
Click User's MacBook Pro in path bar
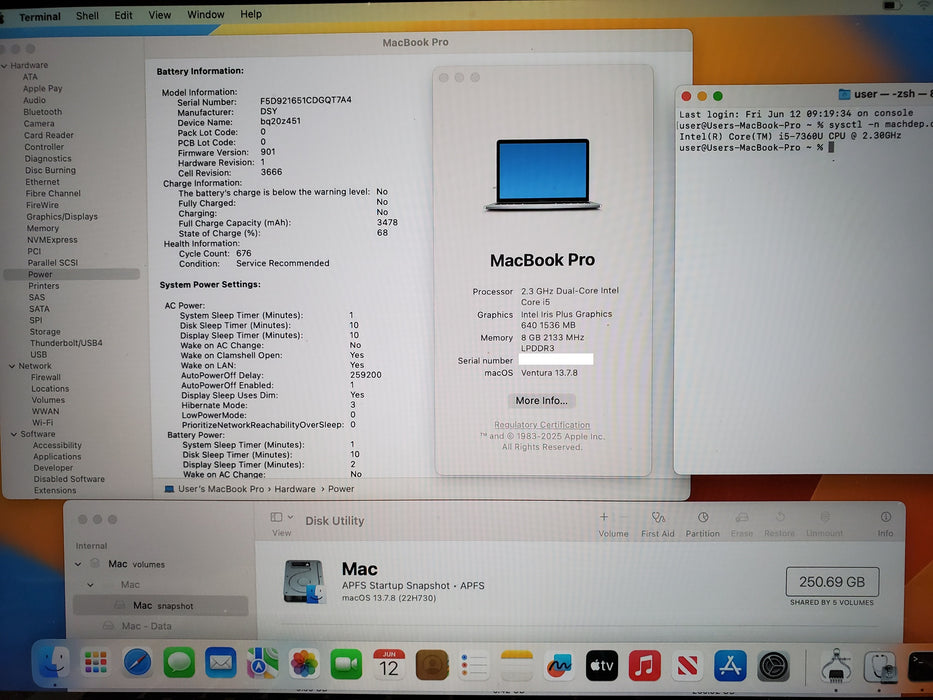coord(221,489)
